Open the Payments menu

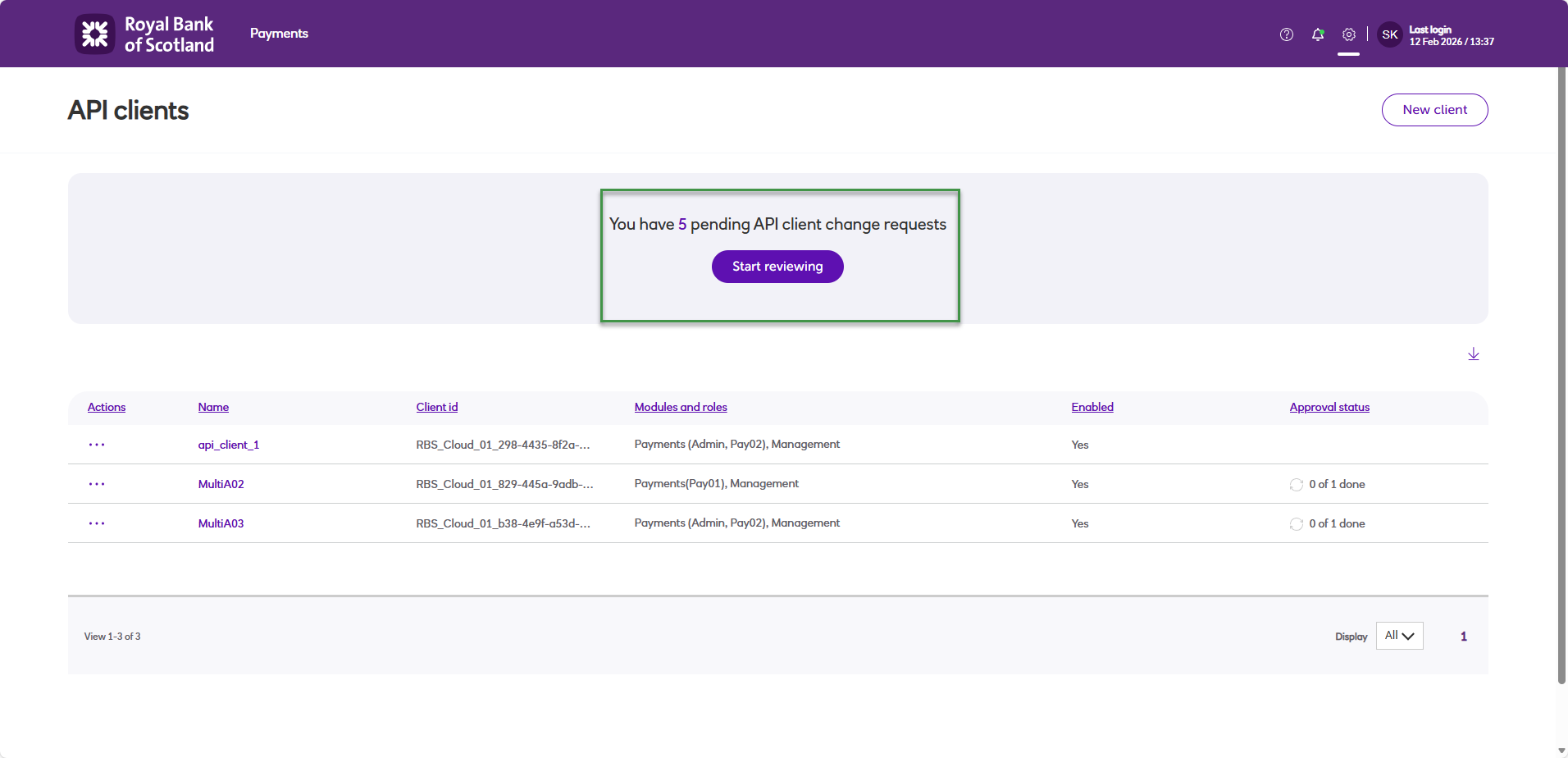tap(279, 34)
